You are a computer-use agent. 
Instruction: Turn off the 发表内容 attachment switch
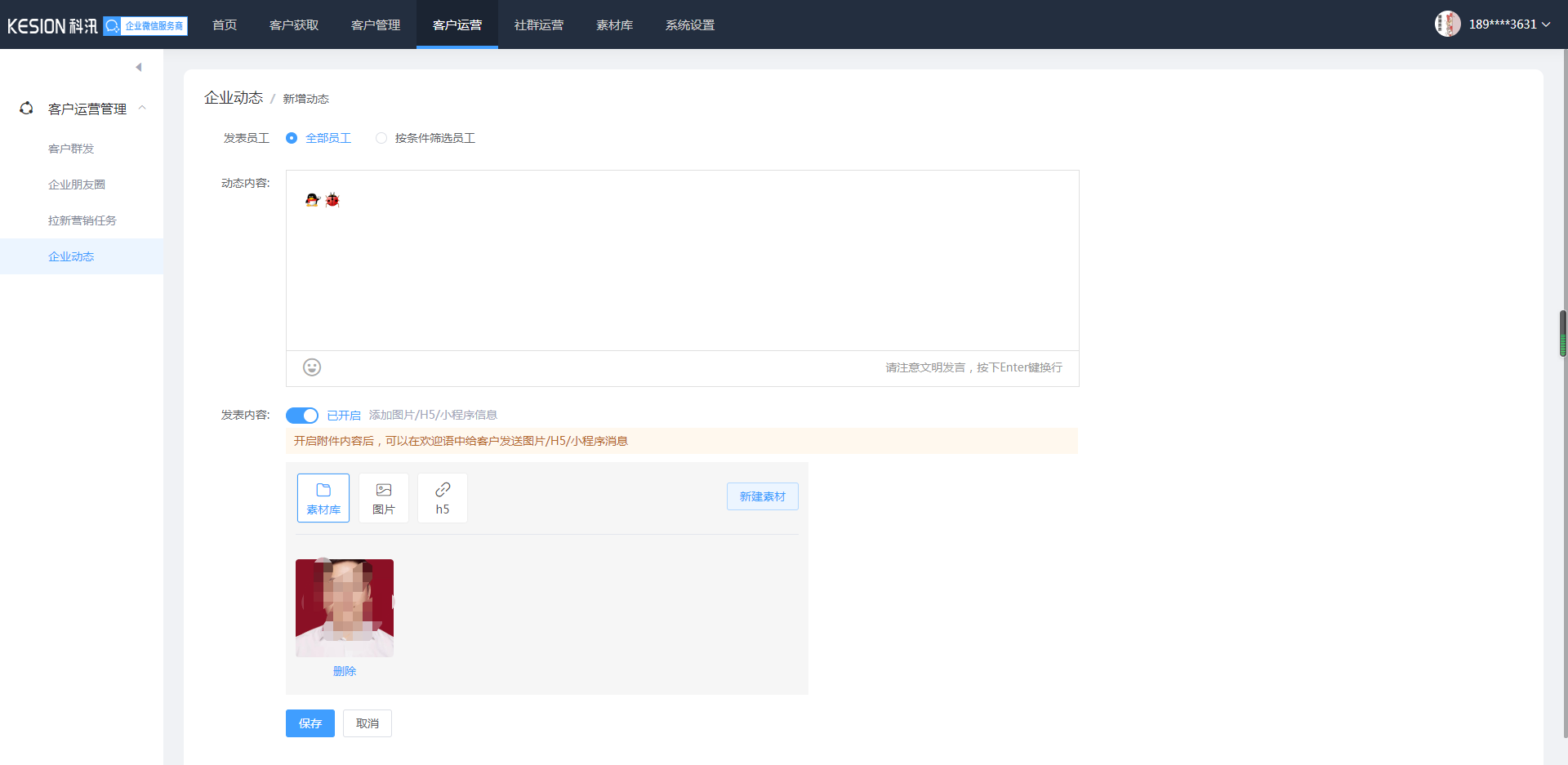(x=302, y=416)
